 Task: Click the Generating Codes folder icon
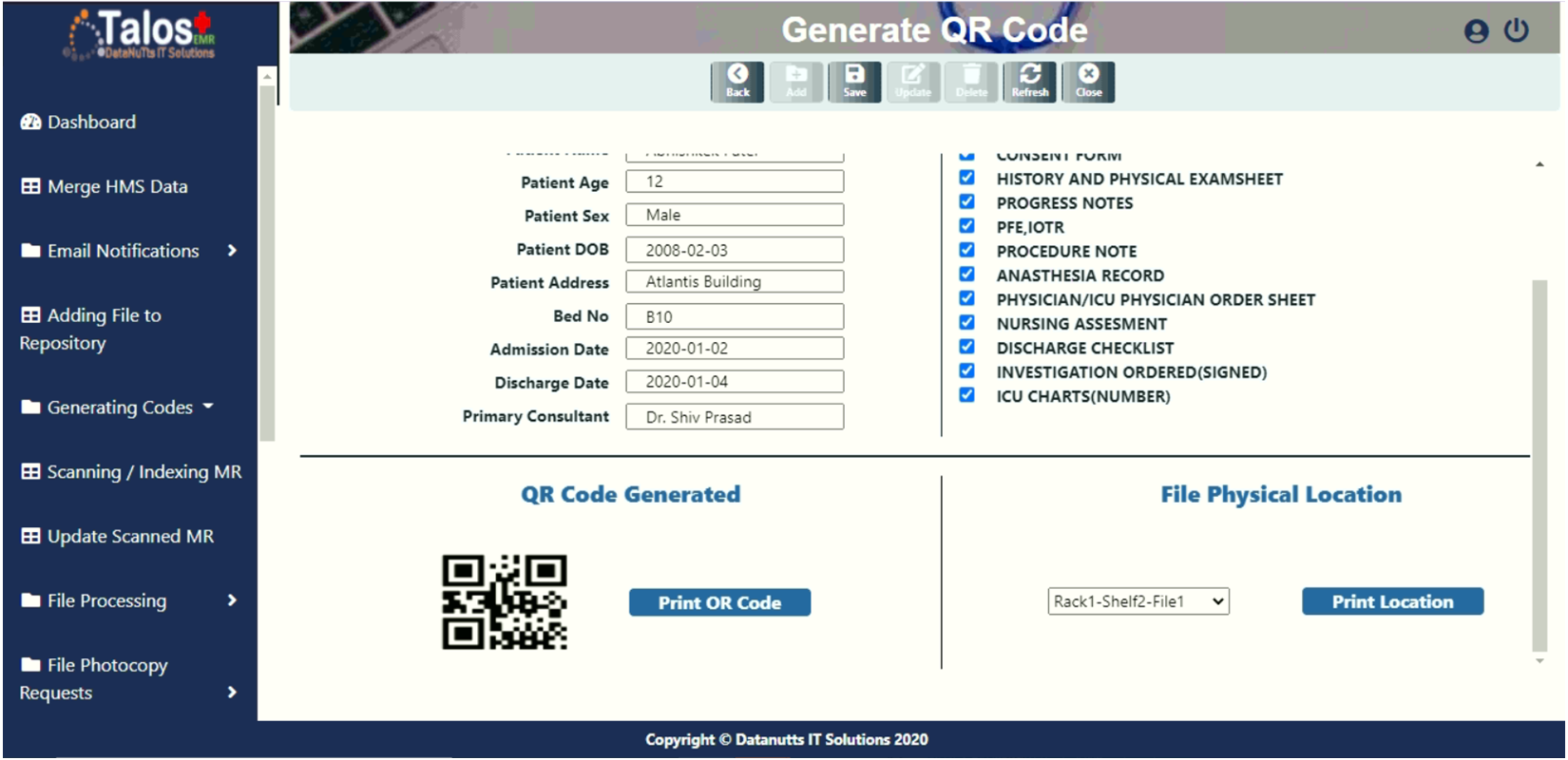pyautogui.click(x=30, y=408)
